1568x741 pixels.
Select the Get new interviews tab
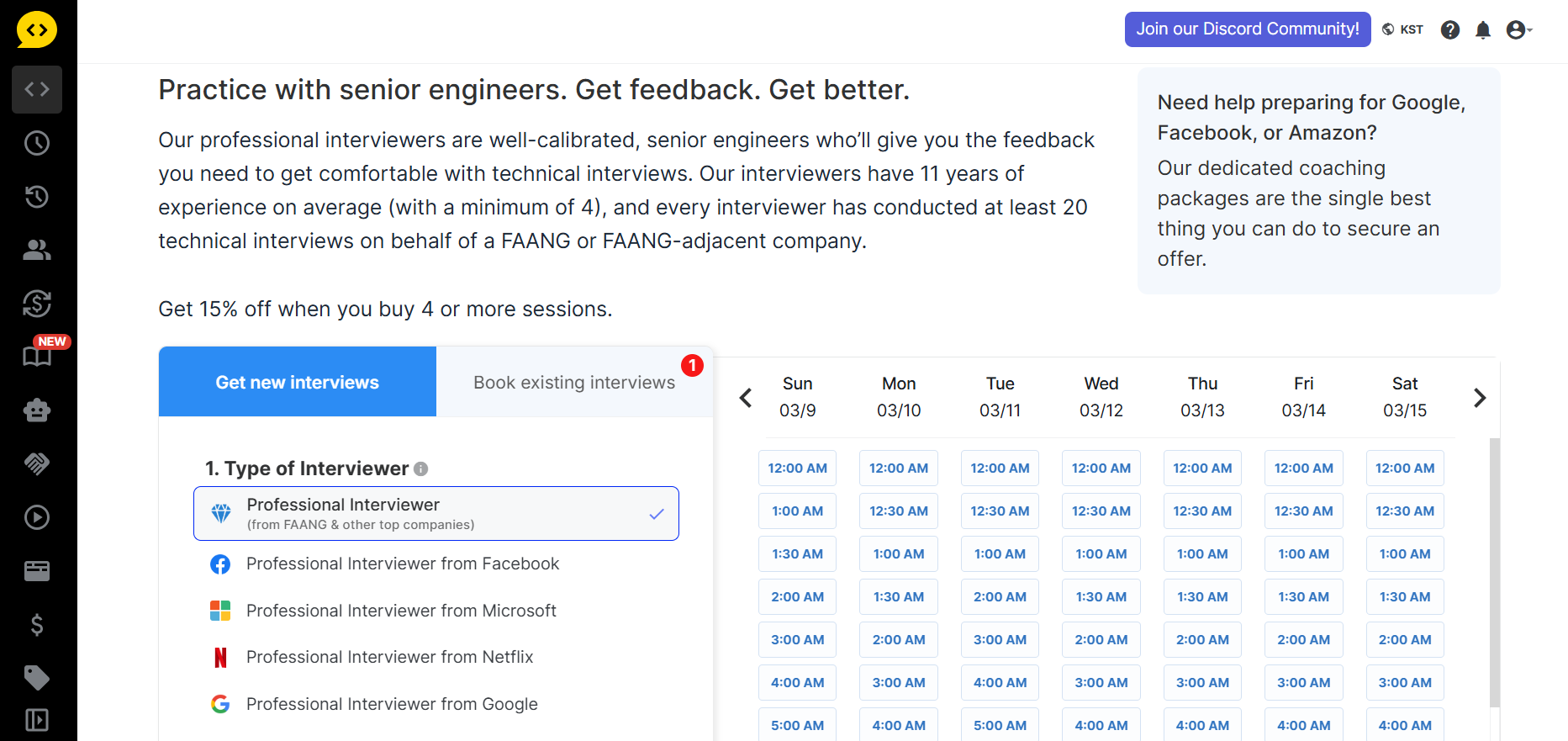point(298,383)
